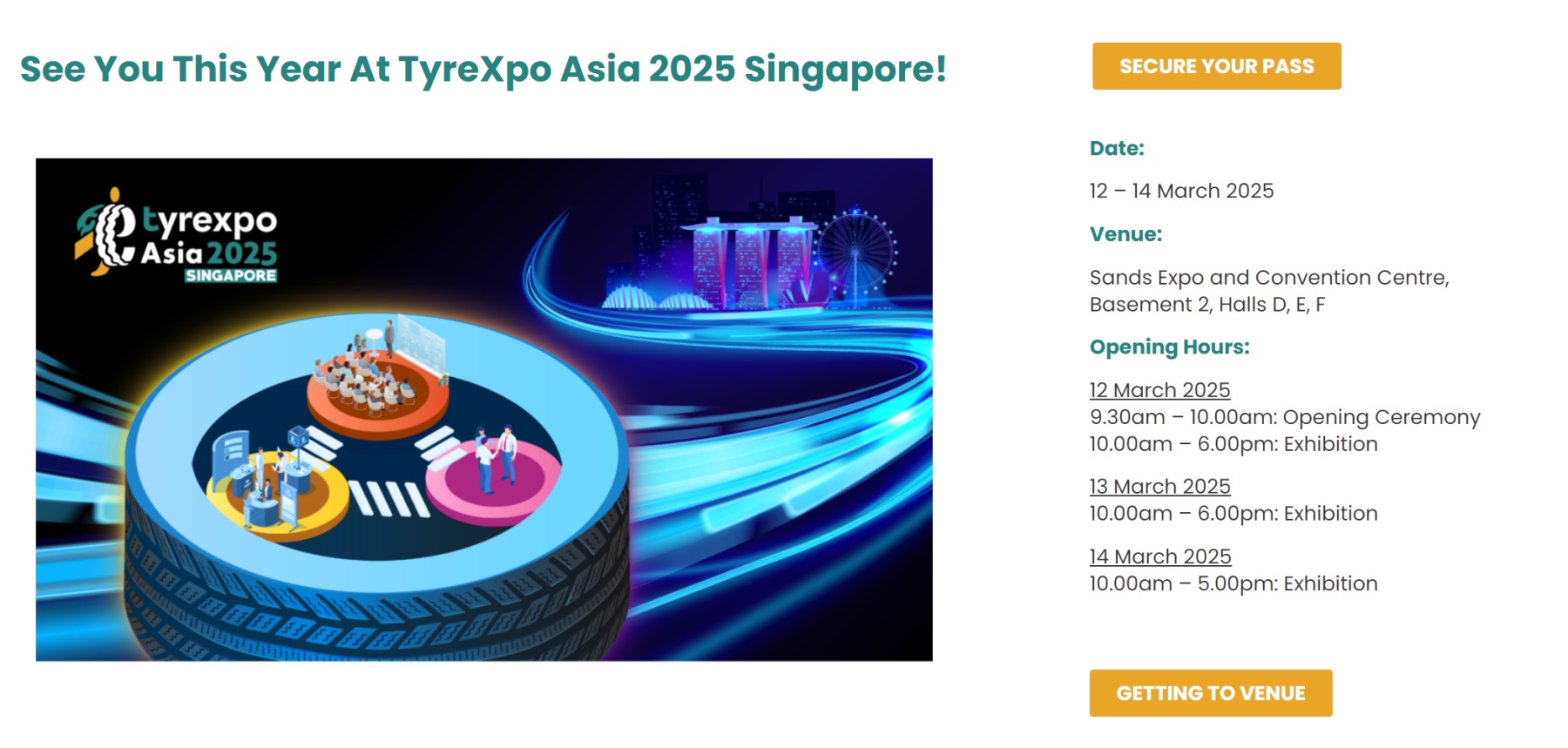This screenshot has height=748, width=1568.
Task: Click the SECURE YOUR PASS button
Action: [x=1216, y=66]
